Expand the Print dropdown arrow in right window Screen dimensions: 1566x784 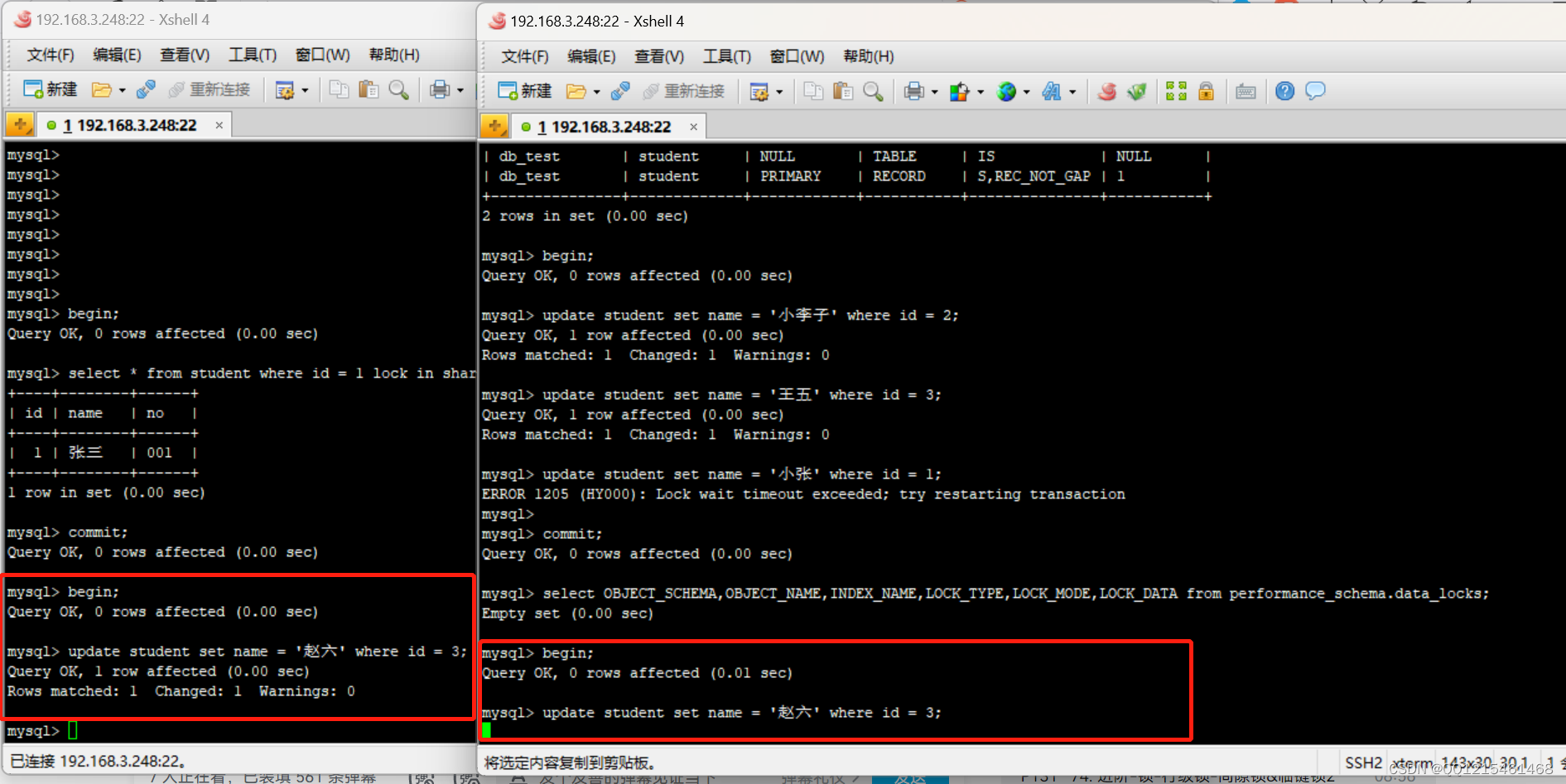tap(934, 92)
